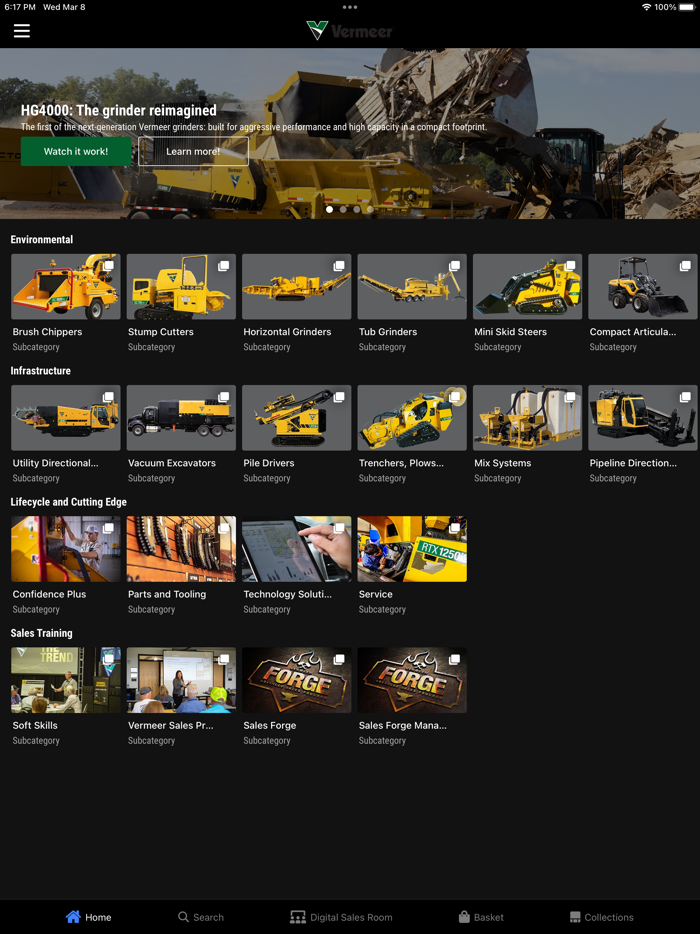Open the Pile Drivers thumbnail
The width and height of the screenshot is (700, 934).
pos(297,418)
